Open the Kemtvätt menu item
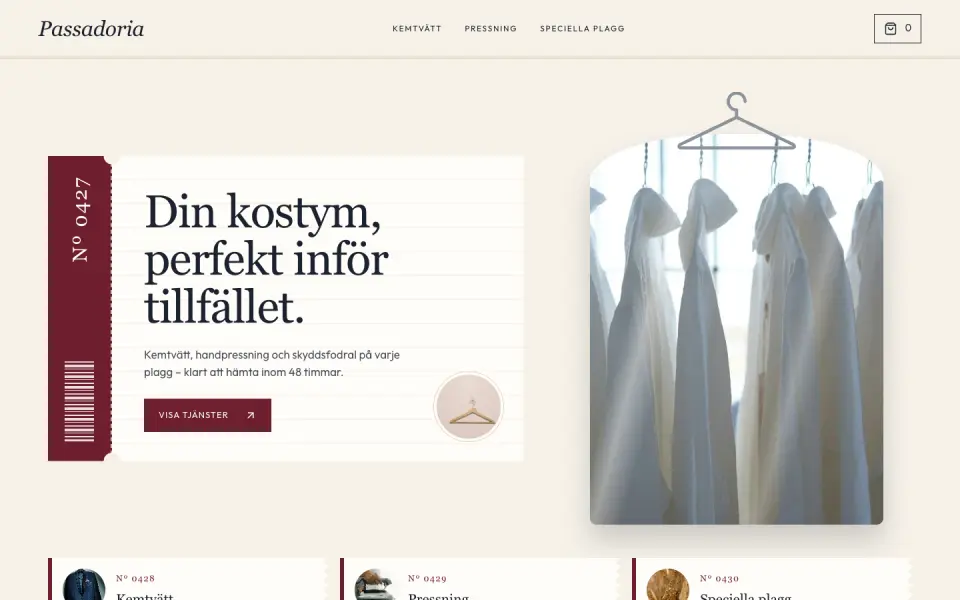 417,28
